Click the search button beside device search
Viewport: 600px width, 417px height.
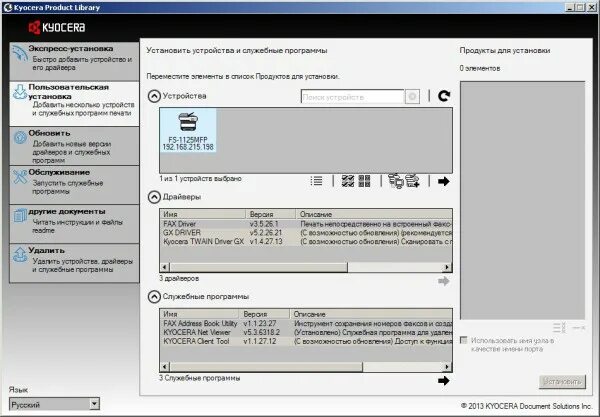pos(412,97)
